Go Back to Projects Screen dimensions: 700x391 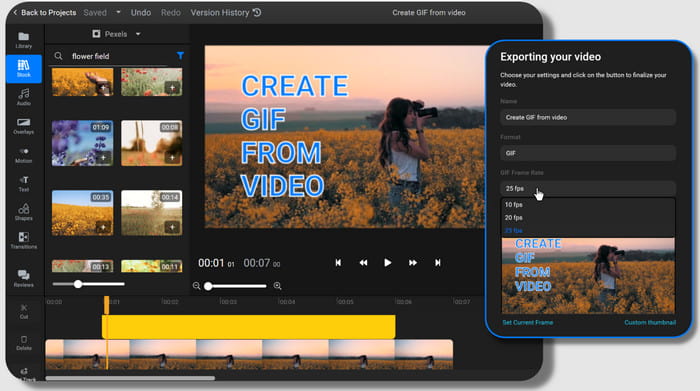(x=44, y=12)
